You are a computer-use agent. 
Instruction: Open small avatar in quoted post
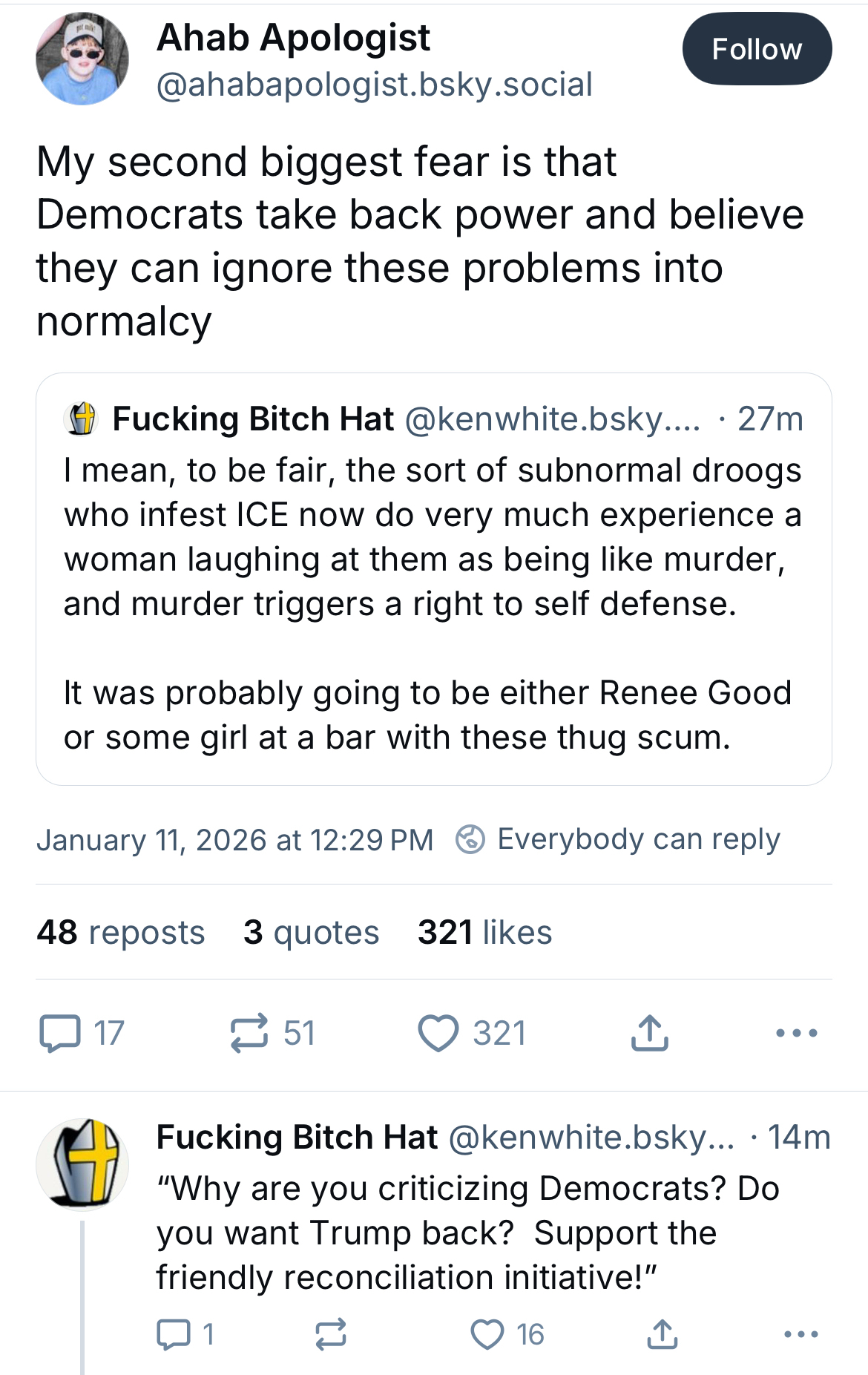coord(82,419)
